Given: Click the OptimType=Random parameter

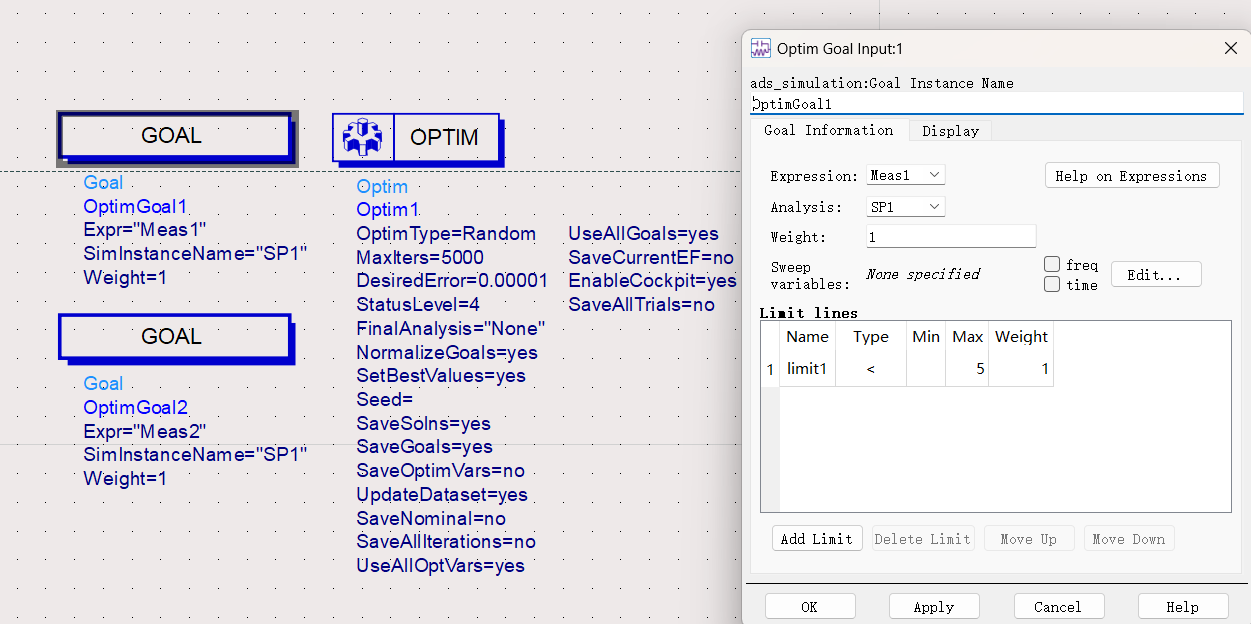Looking at the screenshot, I should click(446, 234).
